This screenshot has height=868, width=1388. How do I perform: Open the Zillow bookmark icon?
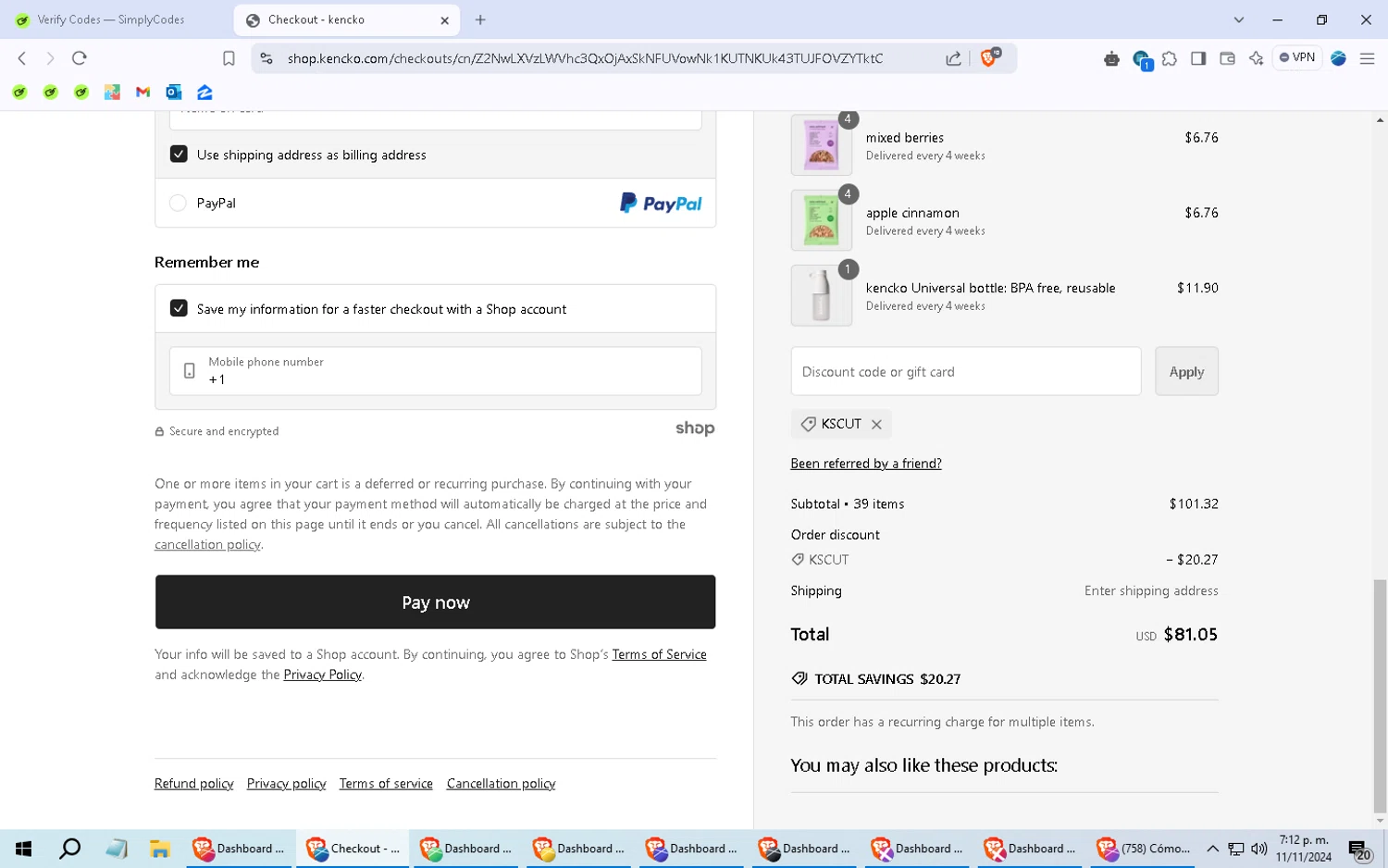[x=204, y=92]
